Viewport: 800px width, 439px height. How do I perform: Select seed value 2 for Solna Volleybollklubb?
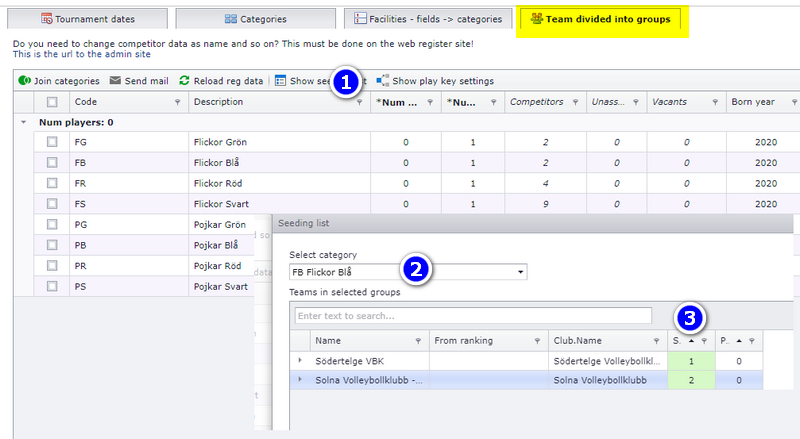pos(691,380)
